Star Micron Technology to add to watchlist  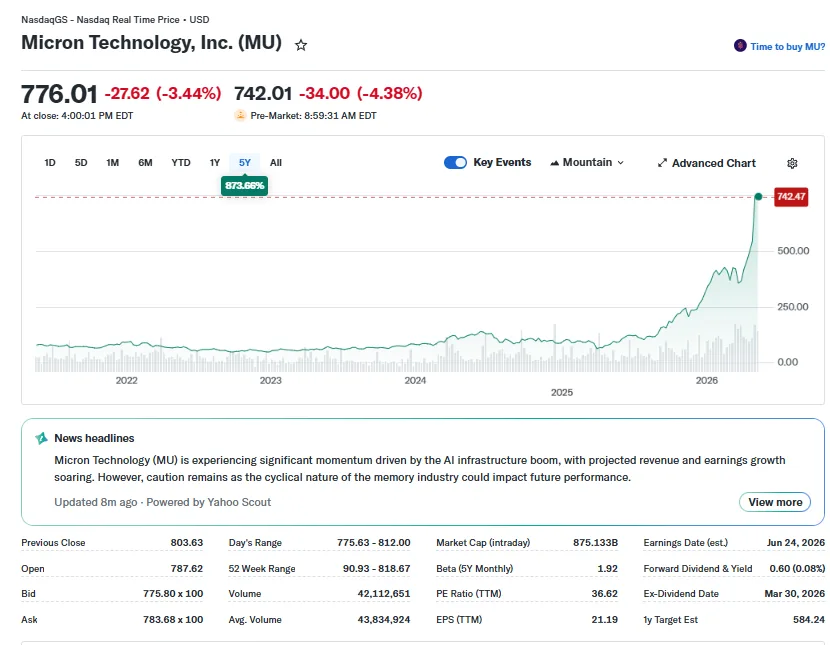pyautogui.click(x=301, y=46)
